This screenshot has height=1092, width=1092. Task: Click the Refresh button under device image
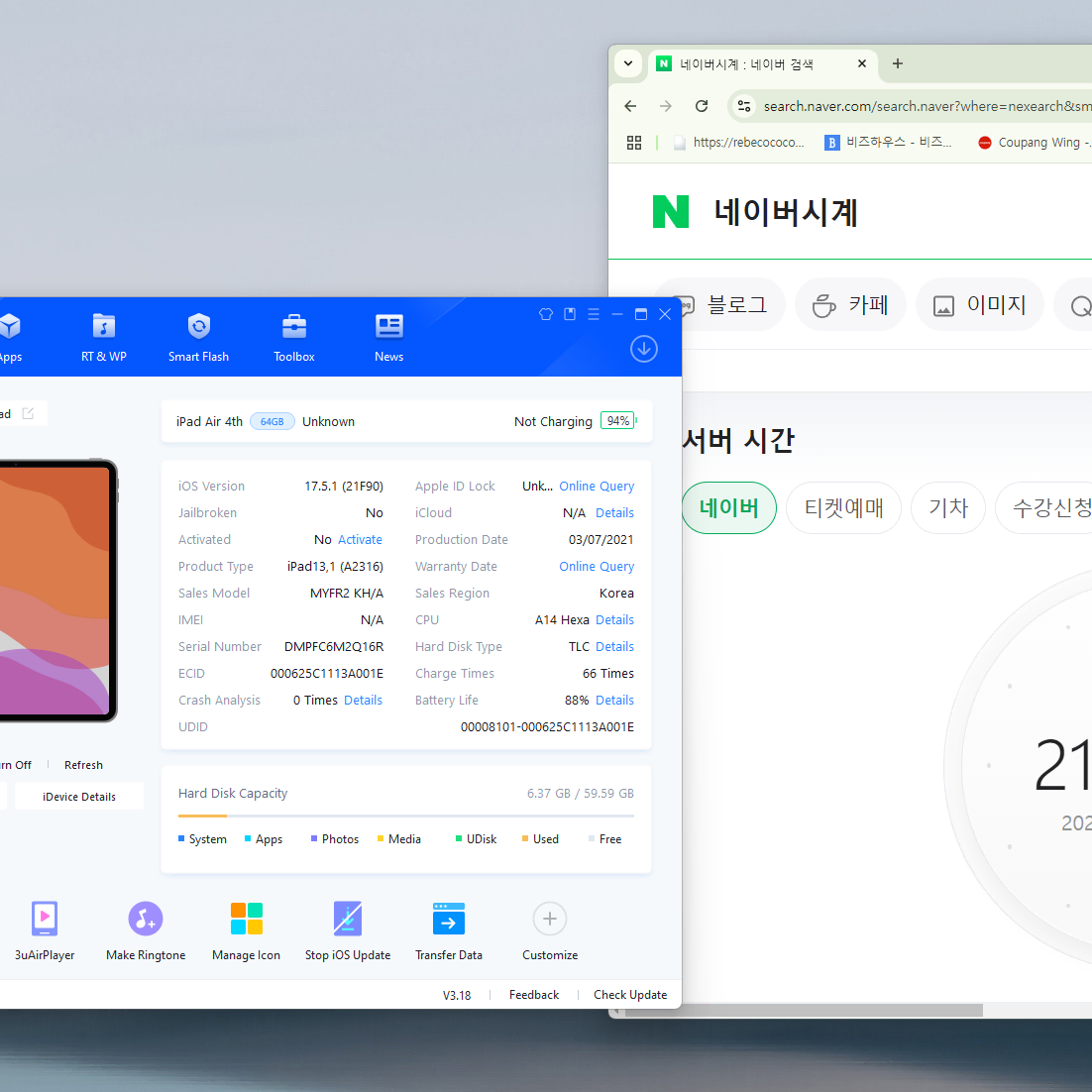coord(83,765)
